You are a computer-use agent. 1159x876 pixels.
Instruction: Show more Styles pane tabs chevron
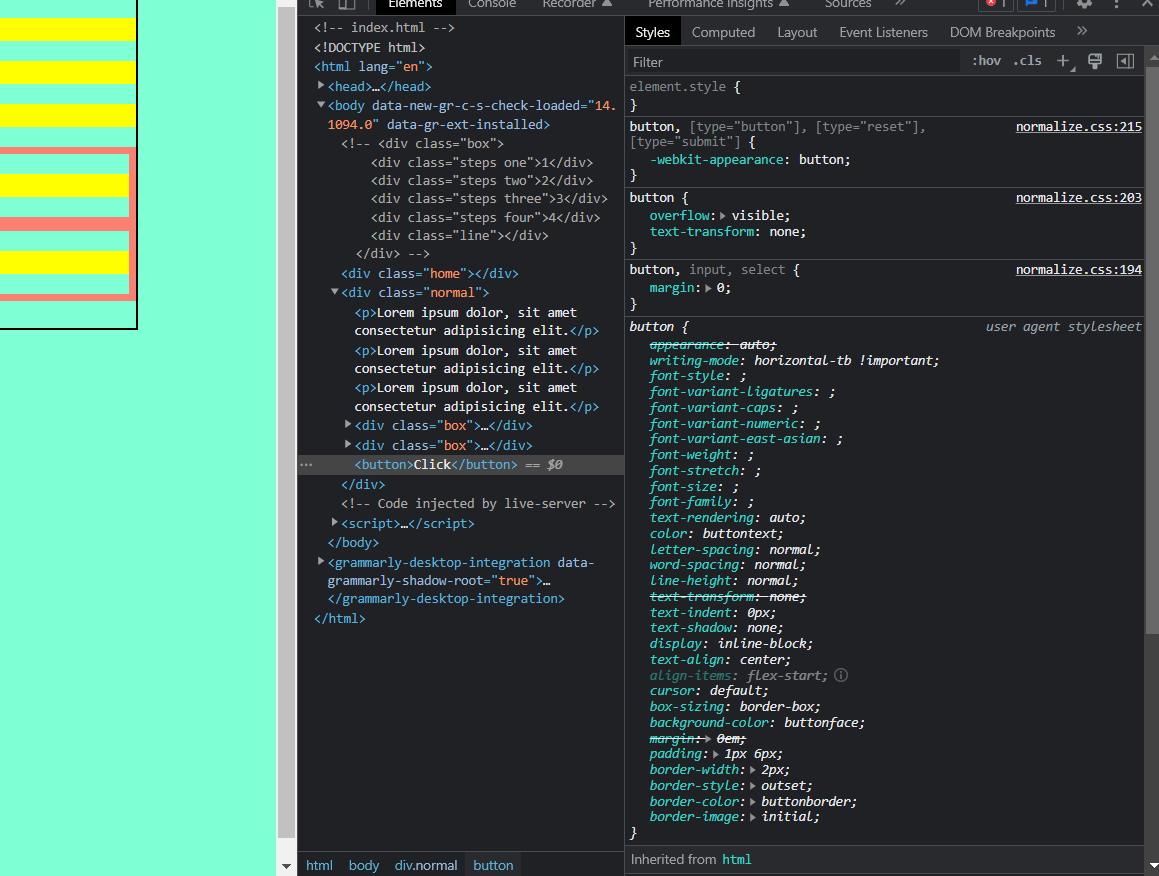point(1082,32)
